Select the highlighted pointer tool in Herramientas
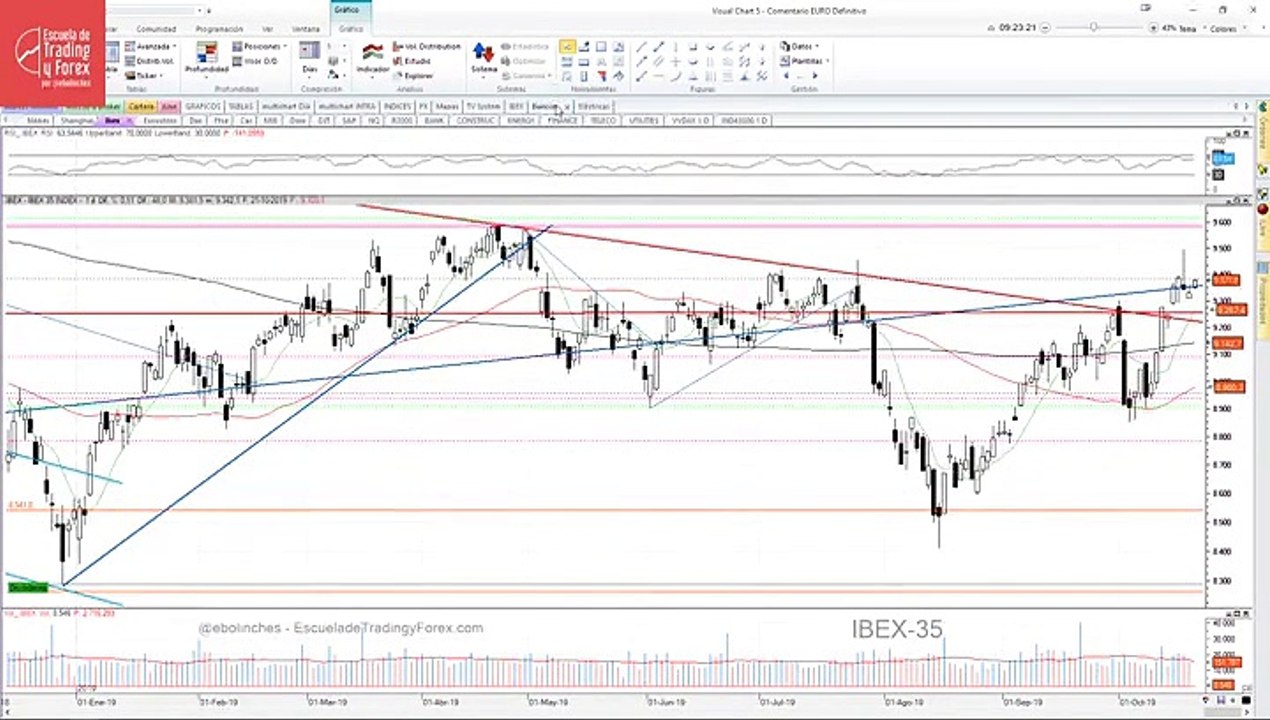The image size is (1270, 720). pos(567,46)
